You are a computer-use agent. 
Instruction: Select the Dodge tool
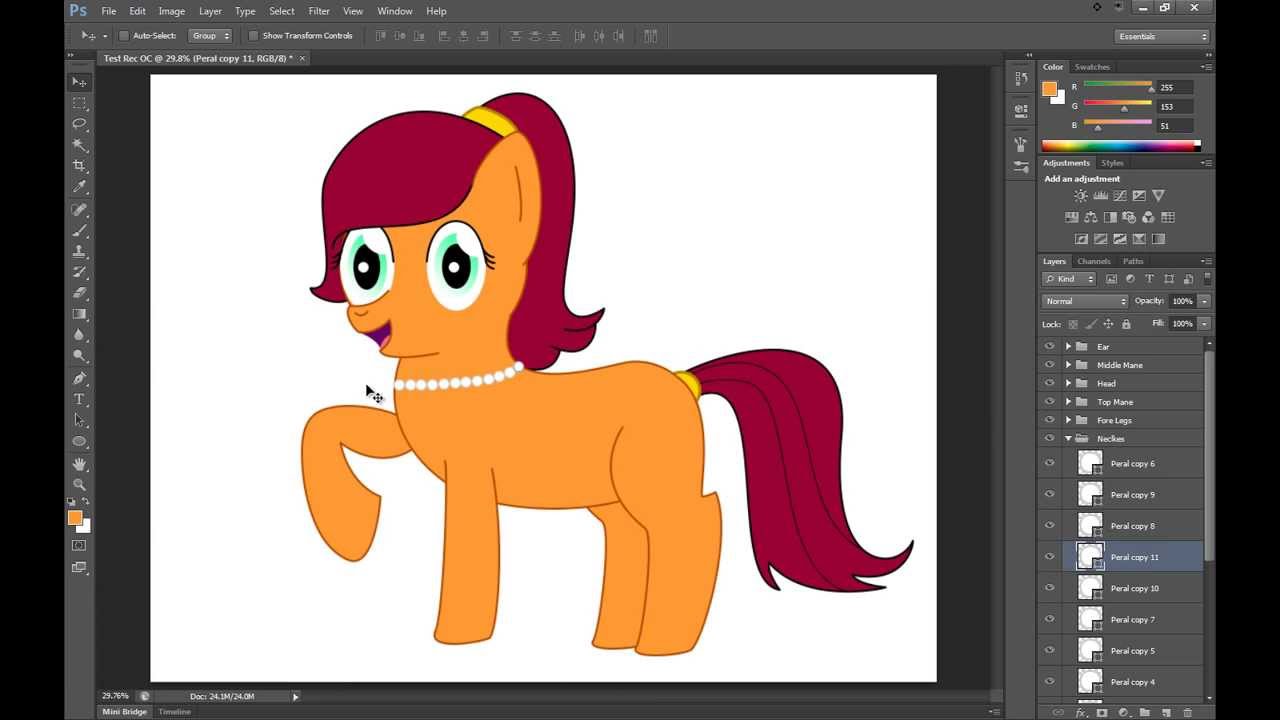[x=79, y=356]
